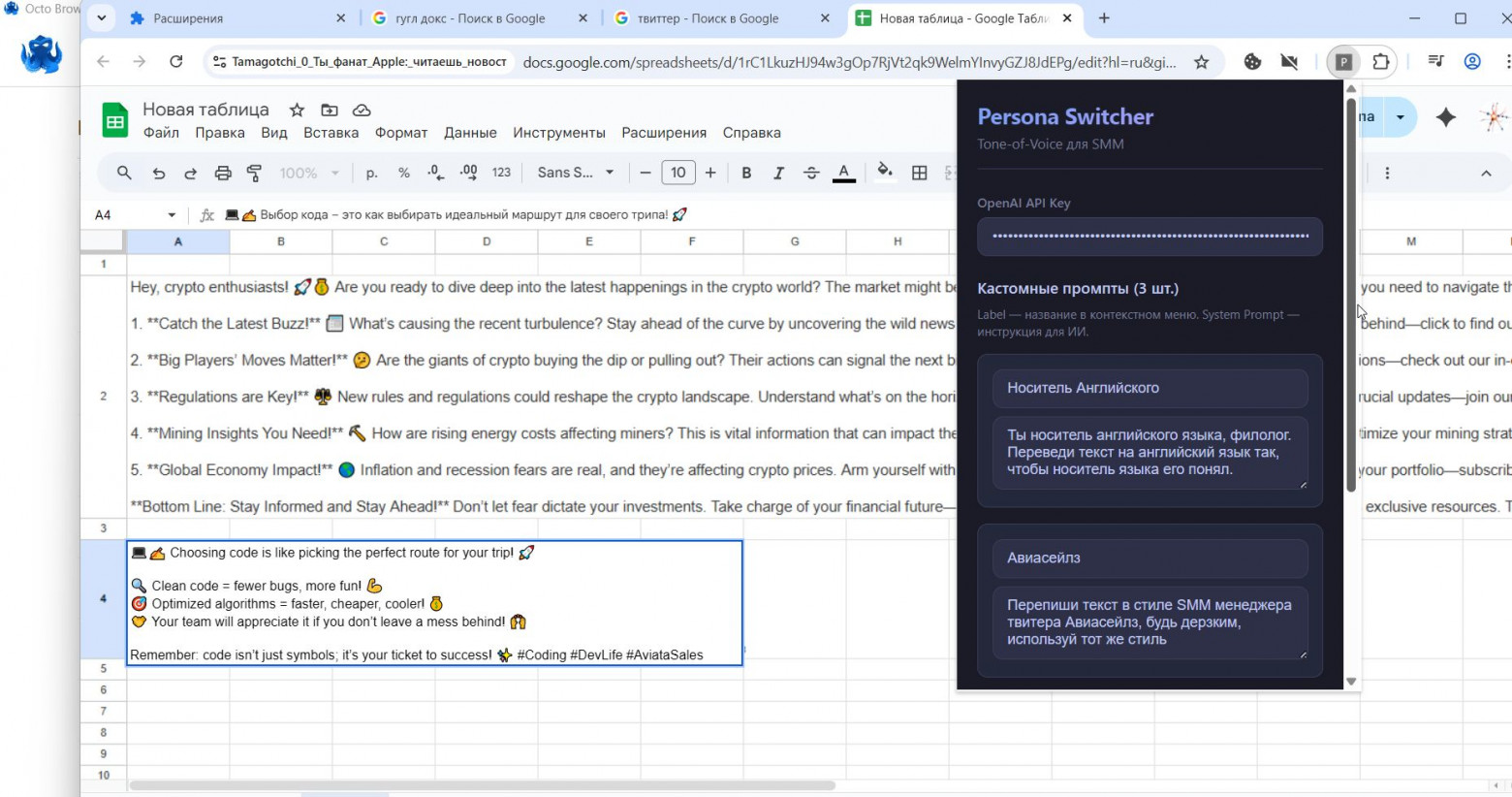Image resolution: width=1512 pixels, height=797 pixels.
Task: Open the Расширения menu
Action: pyautogui.click(x=664, y=133)
